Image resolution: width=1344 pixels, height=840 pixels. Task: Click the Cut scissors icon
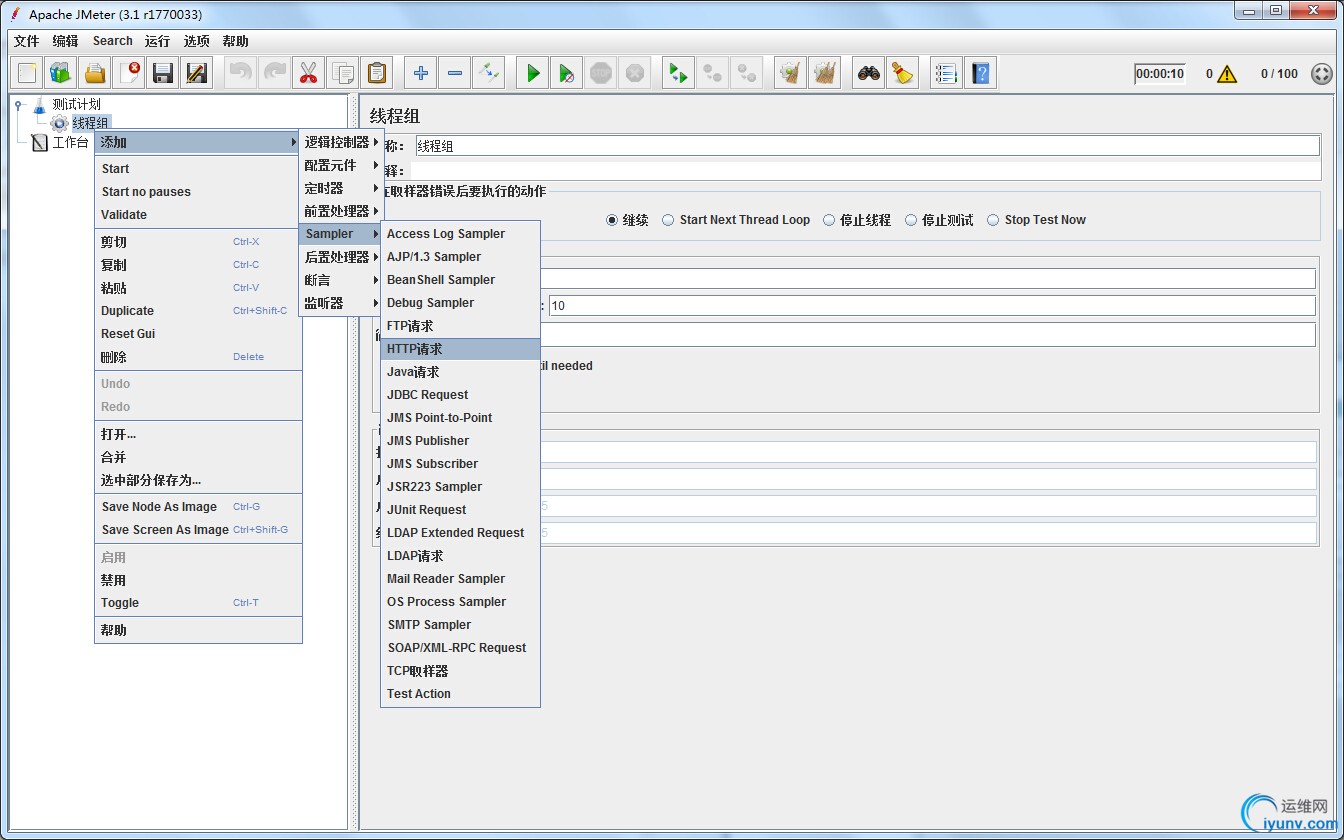tap(309, 73)
